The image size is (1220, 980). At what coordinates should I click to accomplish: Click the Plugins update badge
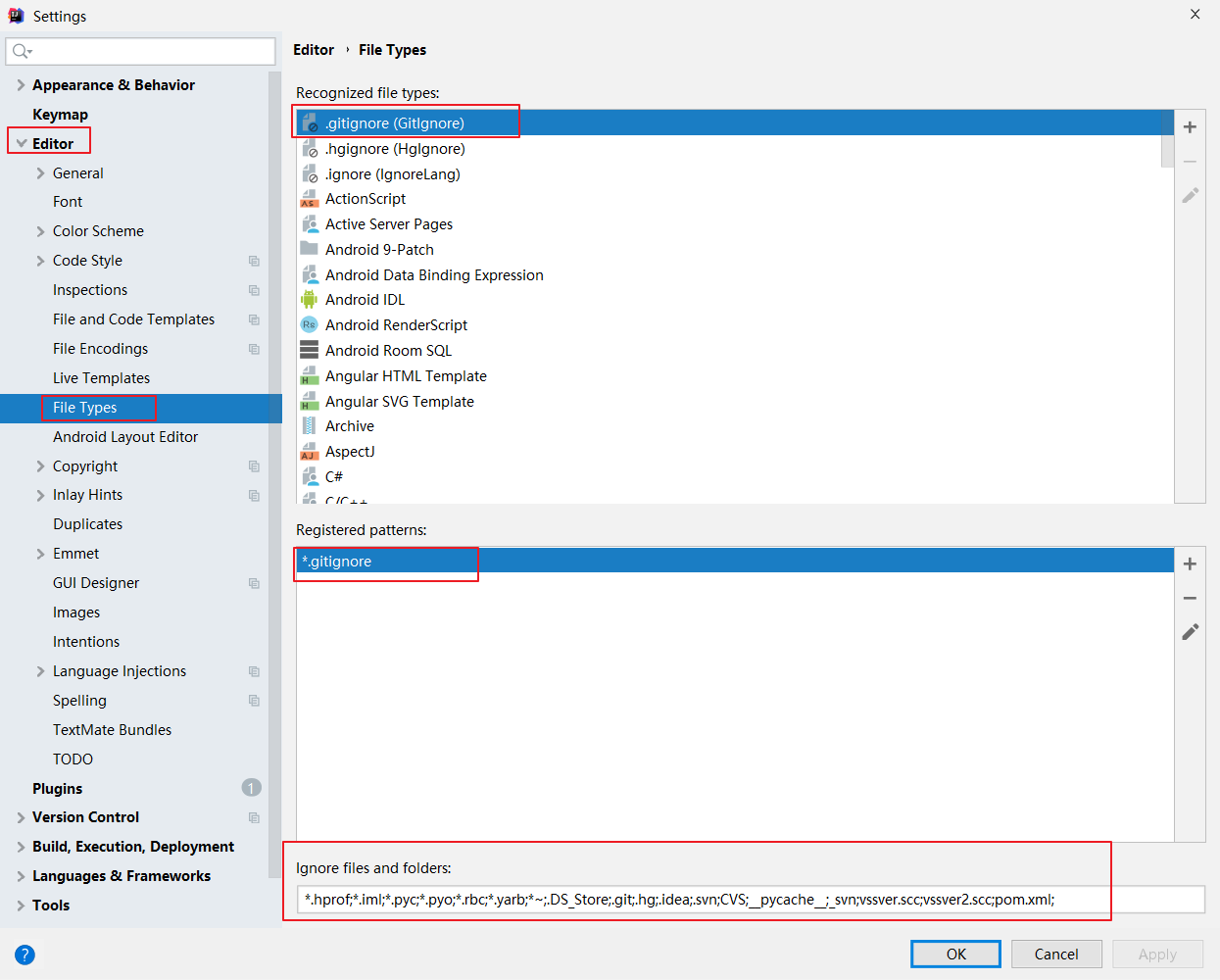[251, 788]
